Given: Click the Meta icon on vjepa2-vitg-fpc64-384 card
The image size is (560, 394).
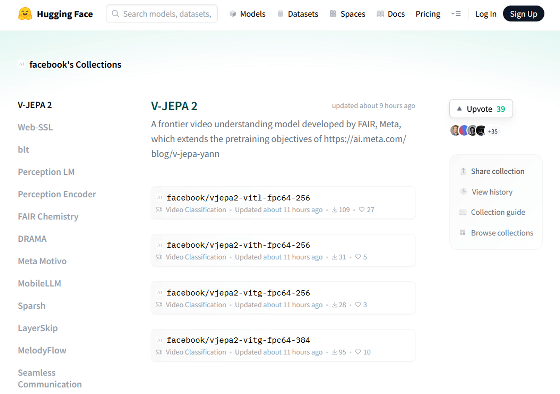Looking at the screenshot, I should [159, 340].
